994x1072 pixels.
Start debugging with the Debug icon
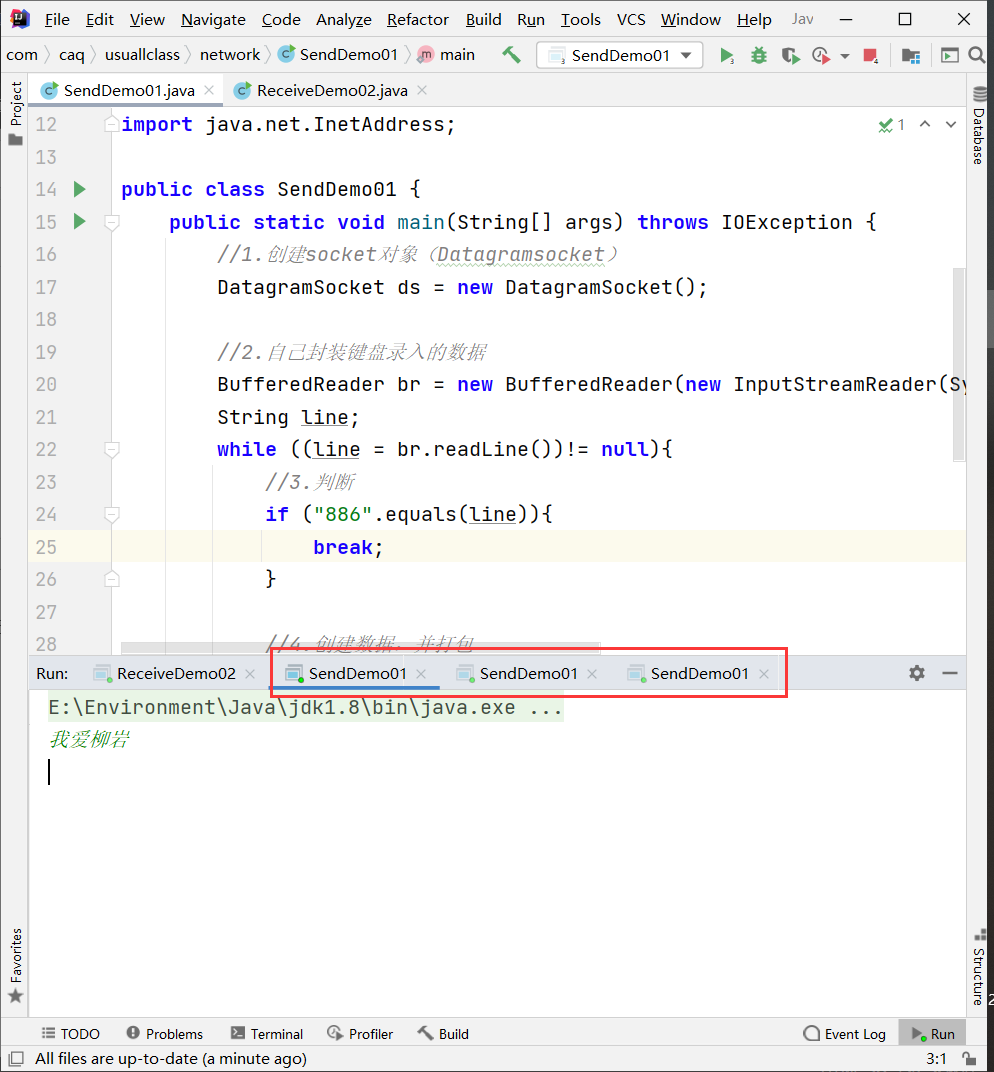point(758,56)
